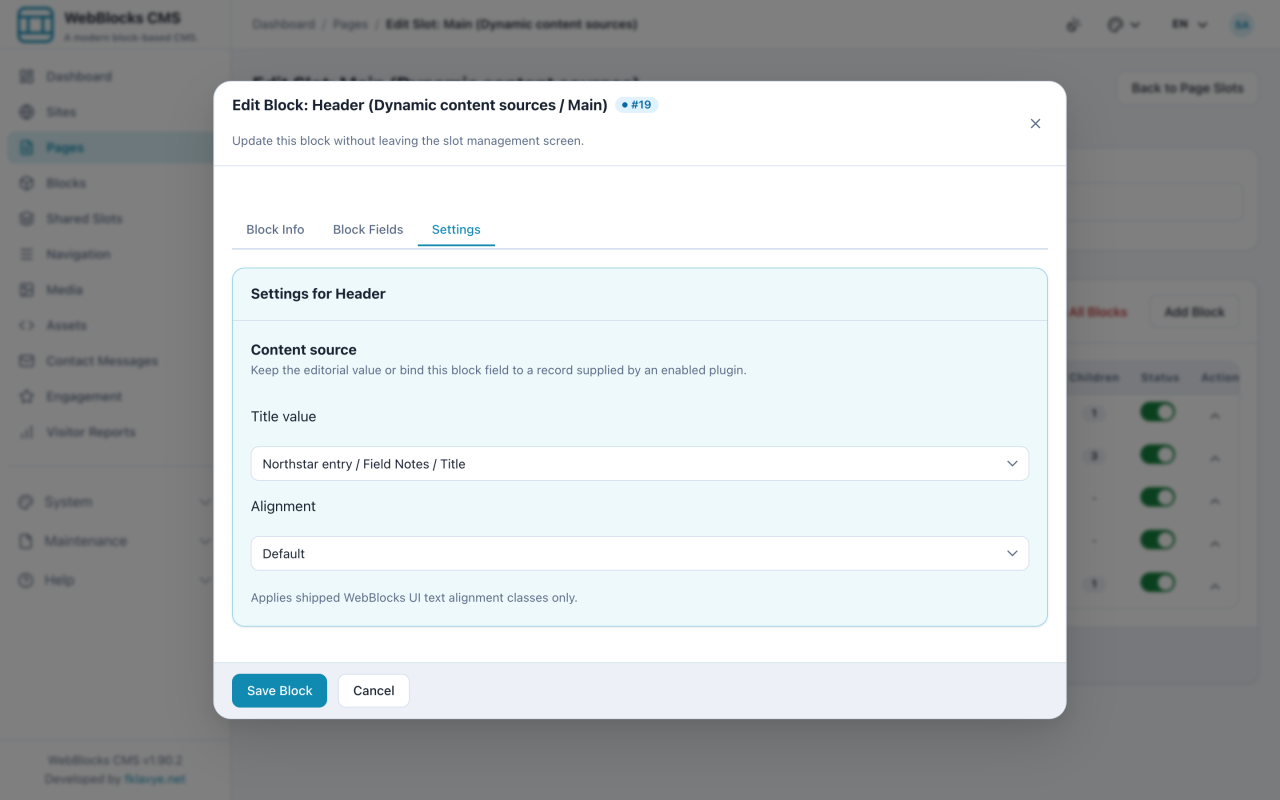Select the Settings tab

click(x=456, y=230)
